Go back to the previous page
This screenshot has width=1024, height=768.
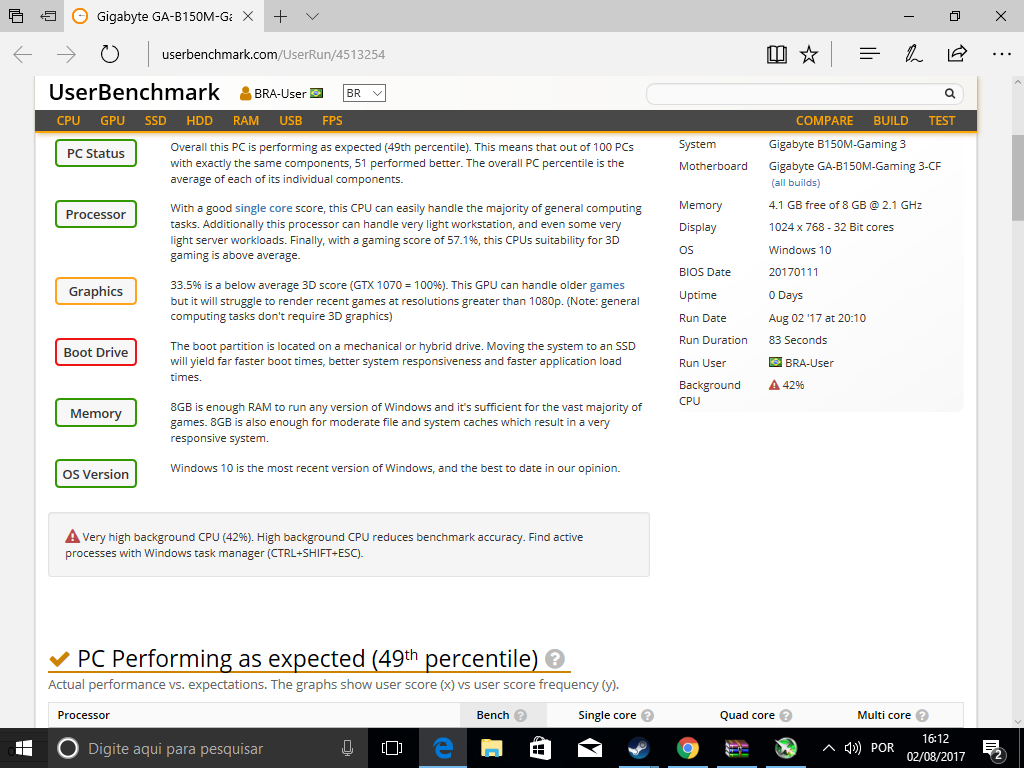[x=23, y=54]
